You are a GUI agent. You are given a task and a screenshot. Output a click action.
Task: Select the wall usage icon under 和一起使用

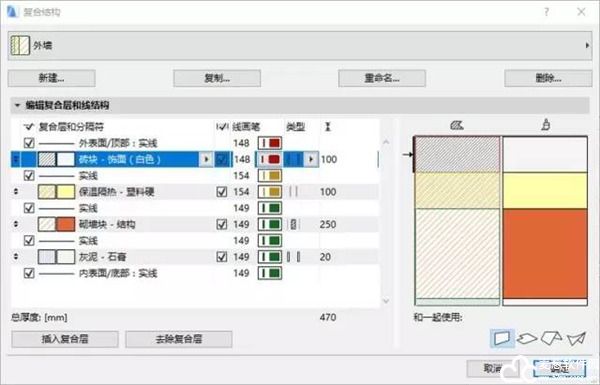[502, 338]
